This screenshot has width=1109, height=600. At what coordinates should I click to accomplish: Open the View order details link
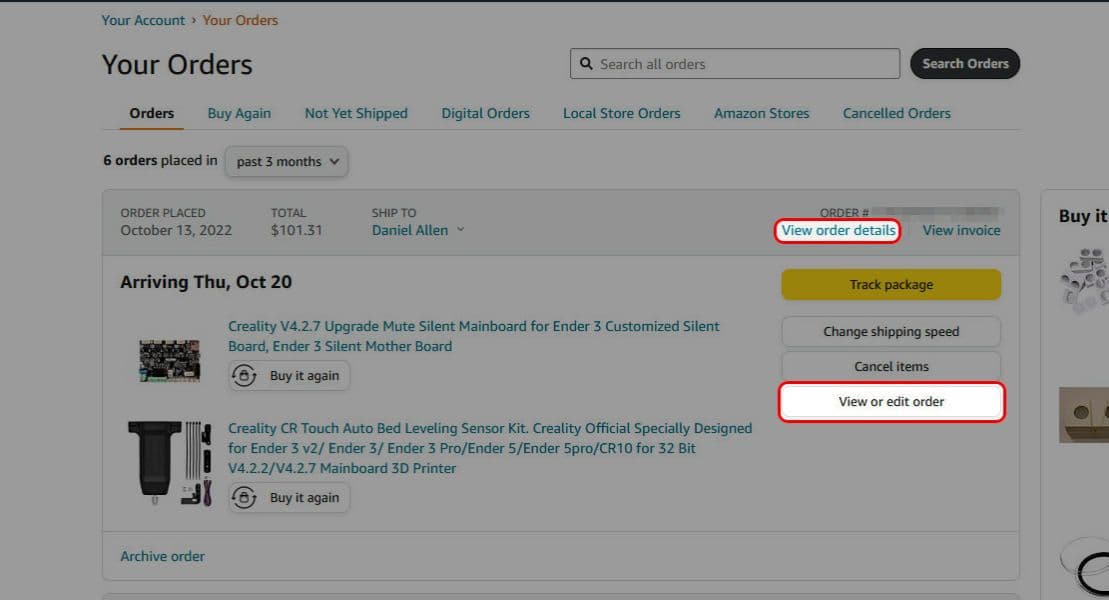(838, 230)
